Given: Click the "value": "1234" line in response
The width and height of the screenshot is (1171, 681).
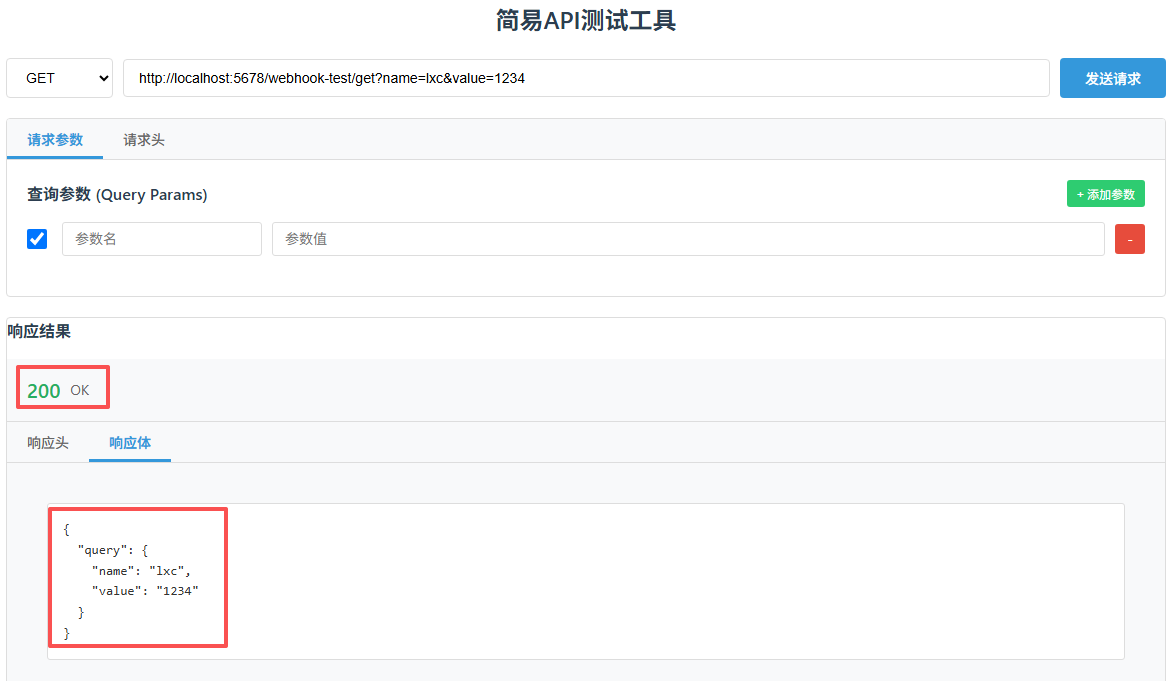Looking at the screenshot, I should tap(145, 591).
